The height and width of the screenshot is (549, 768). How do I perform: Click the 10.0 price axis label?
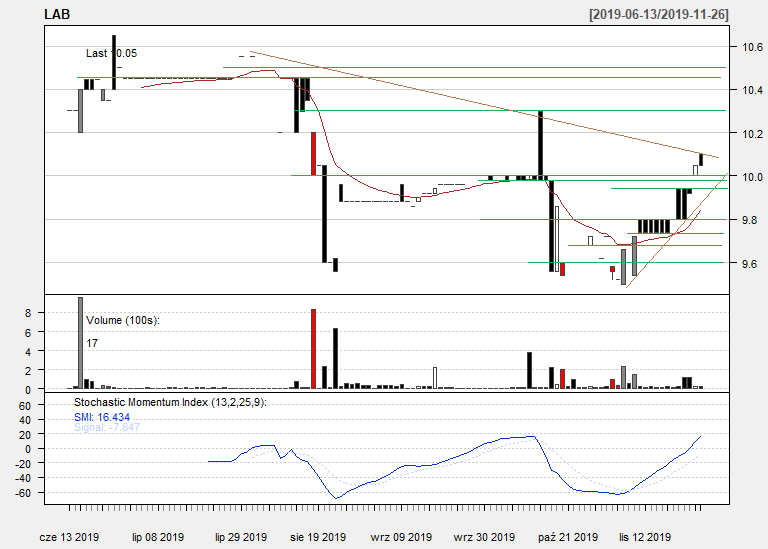[752, 177]
